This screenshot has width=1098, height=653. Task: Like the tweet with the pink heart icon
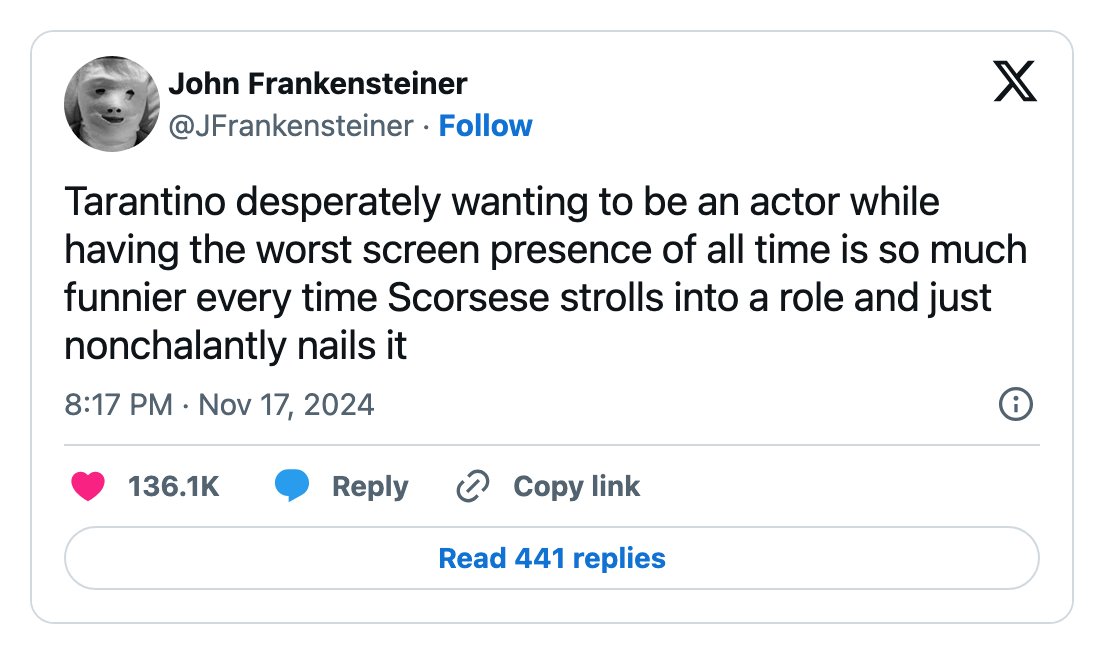[x=88, y=486]
